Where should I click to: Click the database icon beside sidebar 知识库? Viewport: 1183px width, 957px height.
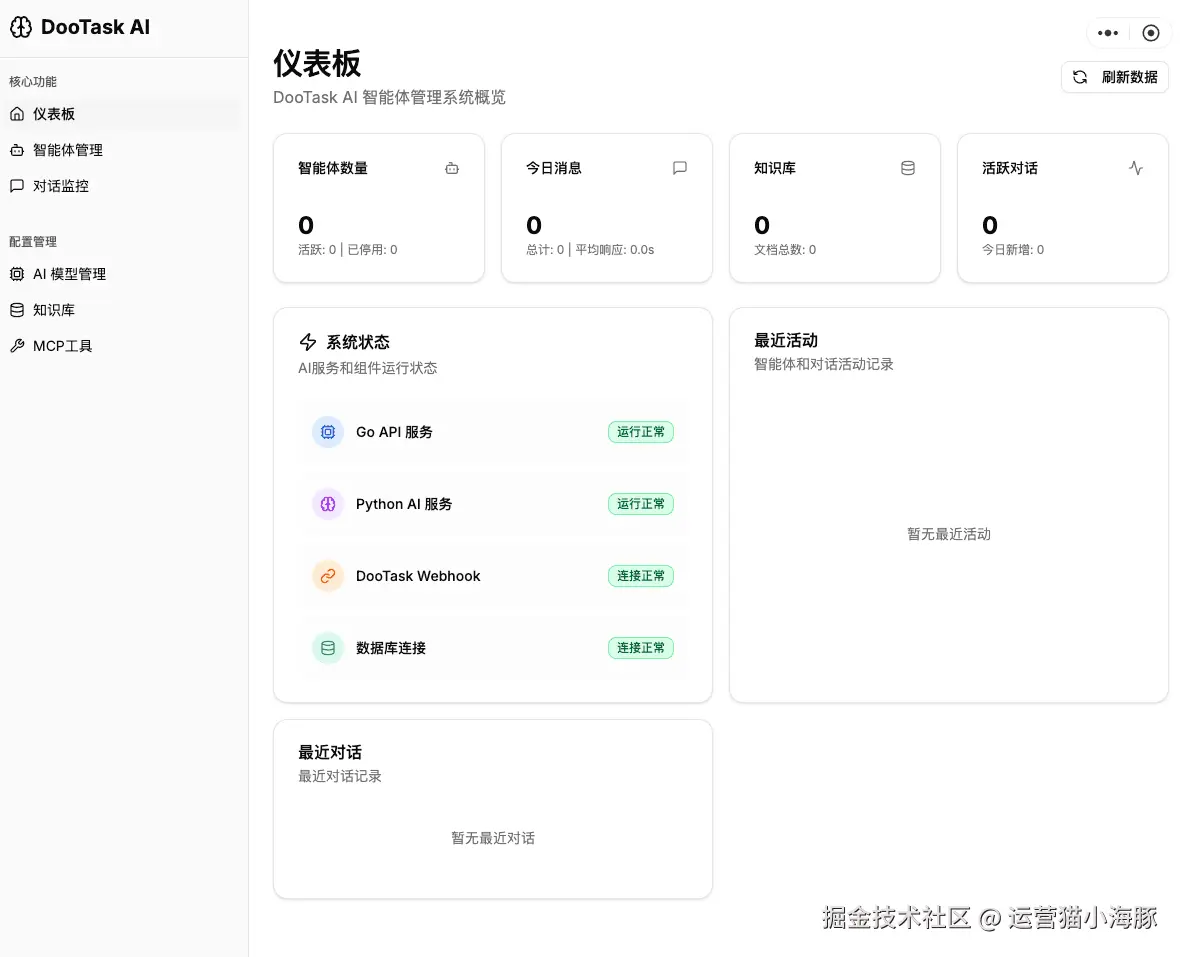click(17, 310)
